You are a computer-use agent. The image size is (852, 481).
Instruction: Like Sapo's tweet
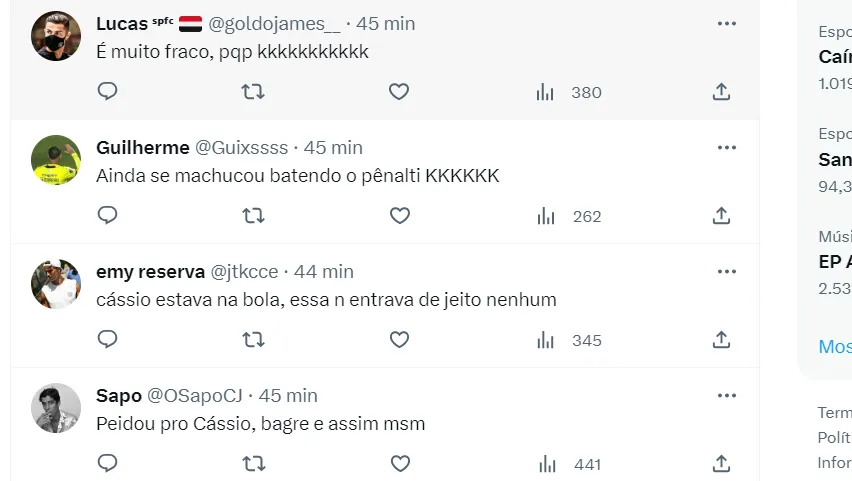399,464
